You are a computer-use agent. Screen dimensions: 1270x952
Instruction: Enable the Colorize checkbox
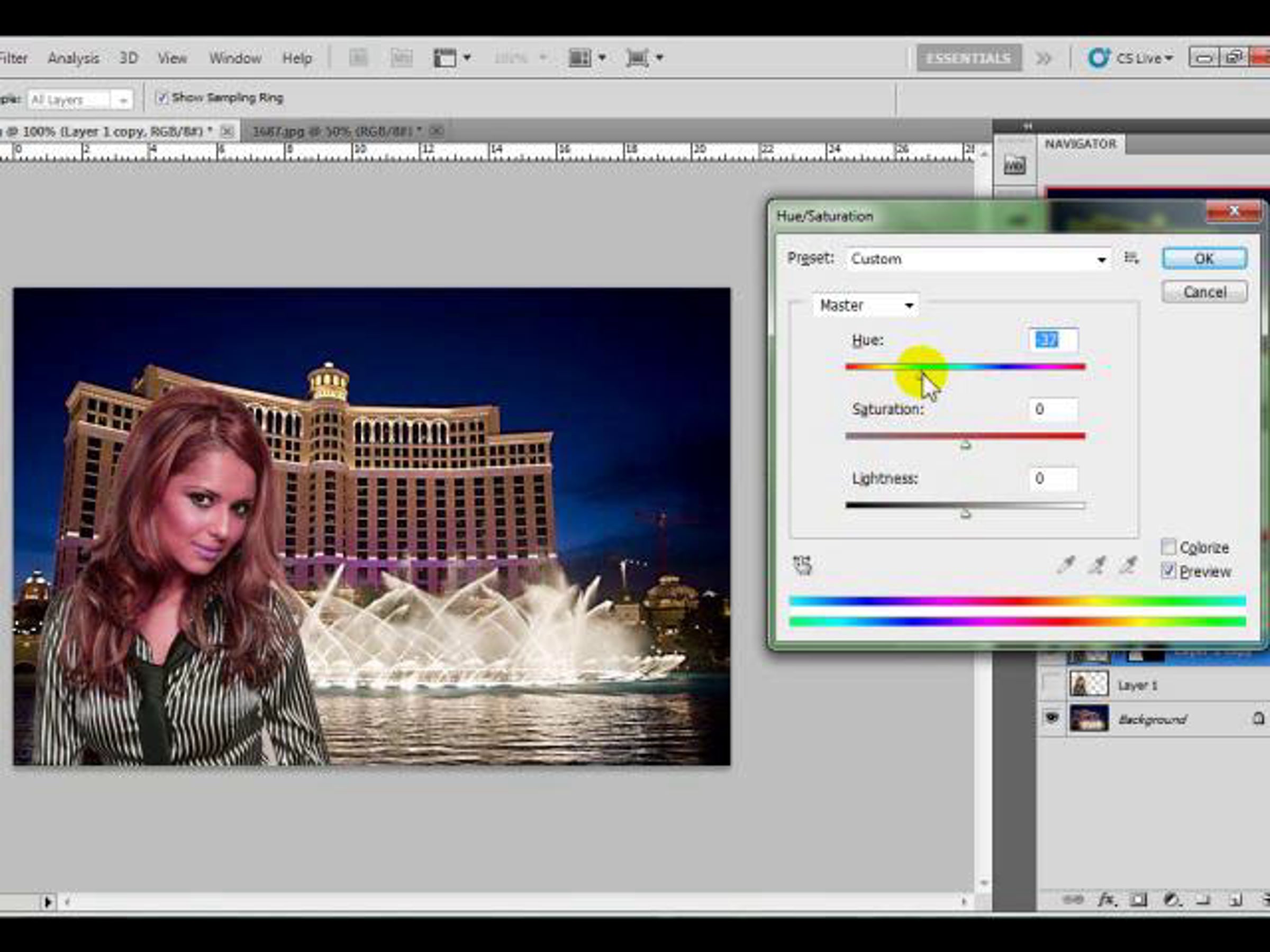(1168, 547)
